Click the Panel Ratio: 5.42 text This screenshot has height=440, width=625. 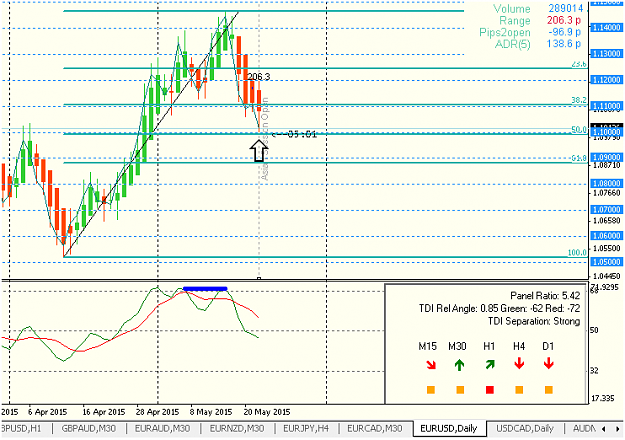pyautogui.click(x=545, y=296)
